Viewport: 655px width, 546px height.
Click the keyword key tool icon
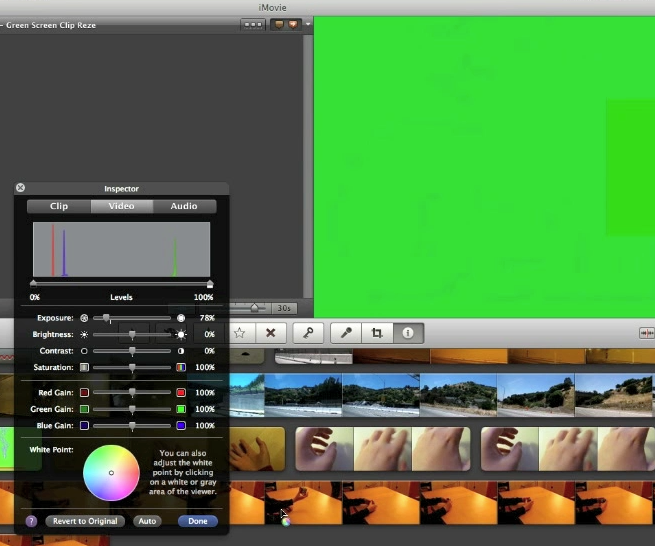(x=307, y=333)
